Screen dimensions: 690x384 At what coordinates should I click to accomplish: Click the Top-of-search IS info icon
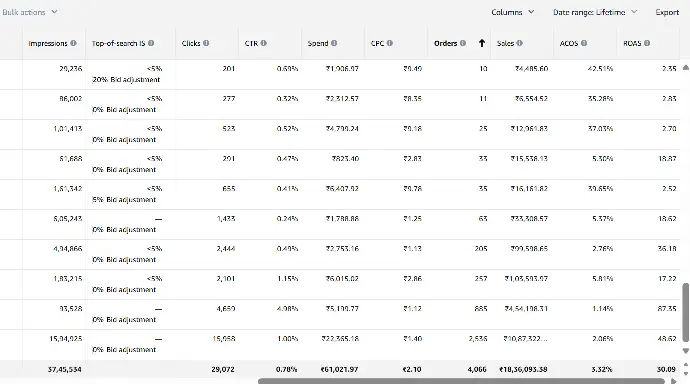151,43
